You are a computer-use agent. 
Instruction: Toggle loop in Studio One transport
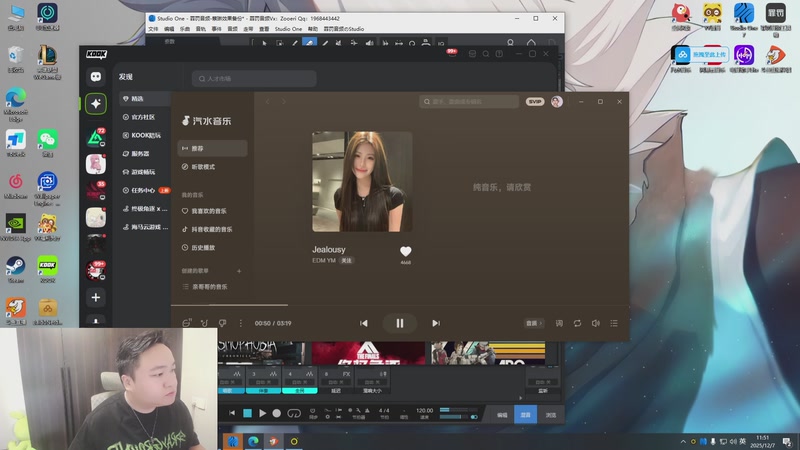tap(294, 413)
